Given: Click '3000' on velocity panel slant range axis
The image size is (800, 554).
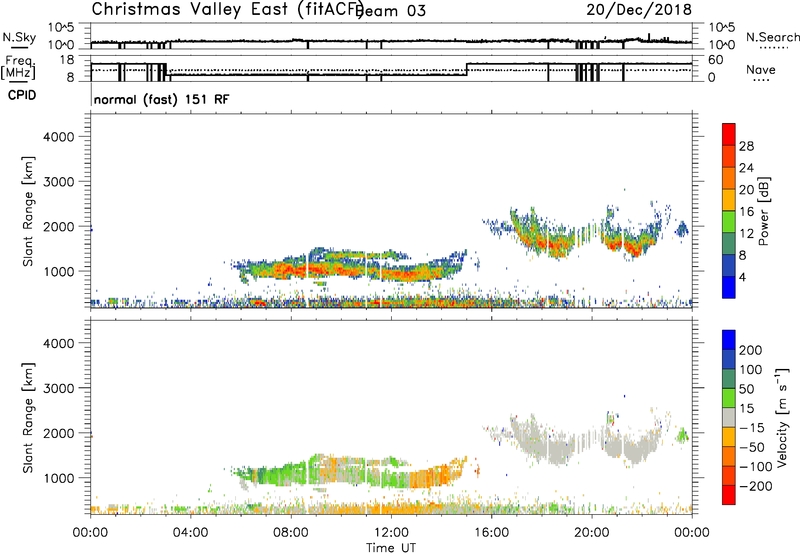Looking at the screenshot, I should tap(58, 388).
